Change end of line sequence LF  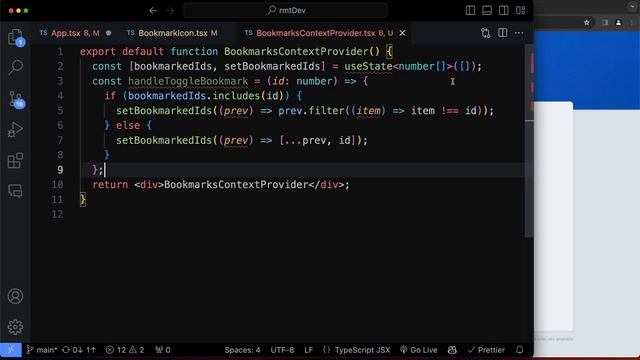pyautogui.click(x=309, y=350)
